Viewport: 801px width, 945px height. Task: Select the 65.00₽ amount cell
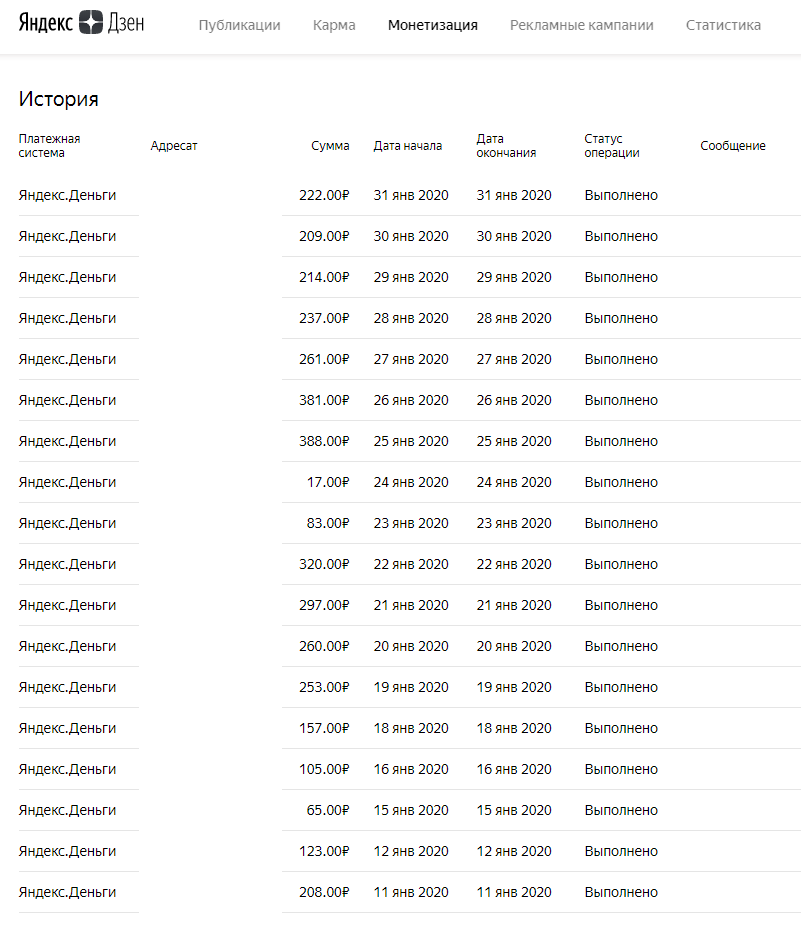point(328,810)
